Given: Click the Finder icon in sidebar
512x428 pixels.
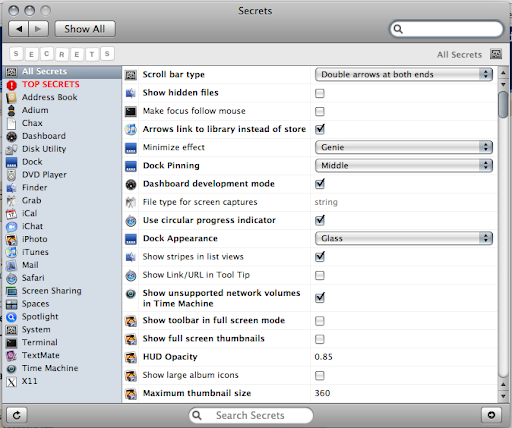Looking at the screenshot, I should 11,188.
